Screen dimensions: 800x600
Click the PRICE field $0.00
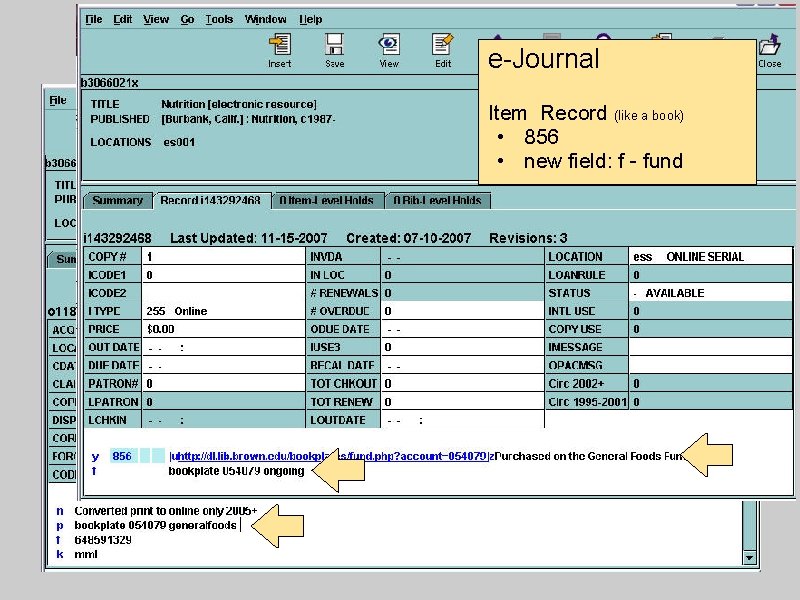click(x=223, y=329)
